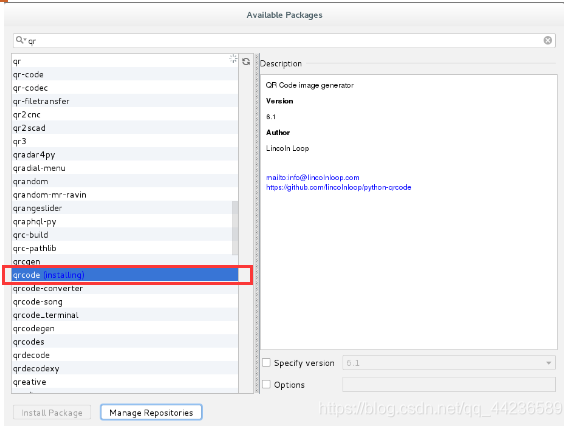
Task: Reload the package list
Action: point(246,61)
